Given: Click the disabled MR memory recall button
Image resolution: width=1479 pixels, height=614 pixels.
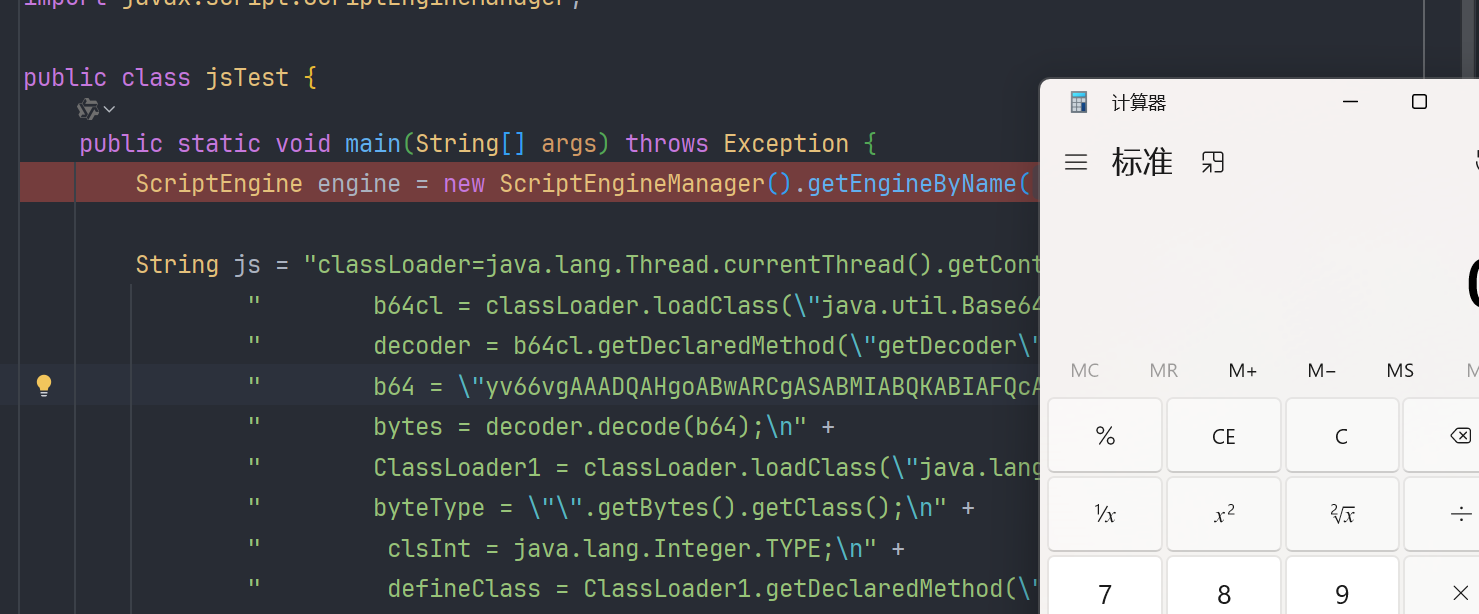Looking at the screenshot, I should click(x=1164, y=371).
